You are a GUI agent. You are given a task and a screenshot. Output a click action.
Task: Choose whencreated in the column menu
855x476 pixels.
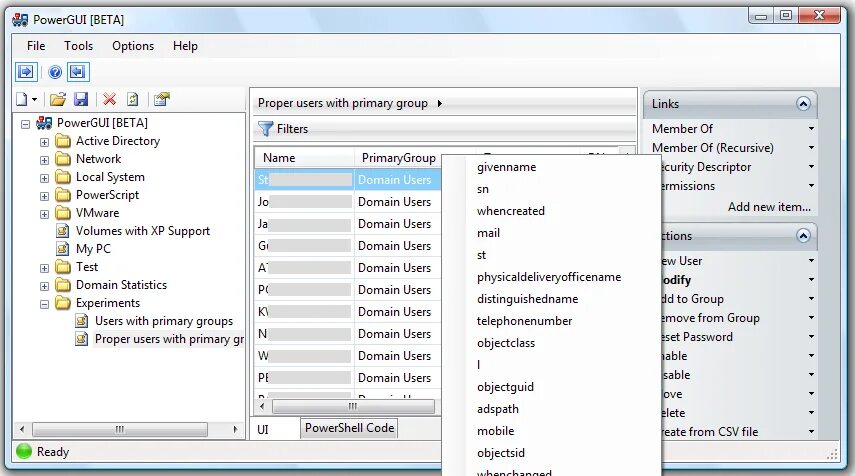(510, 210)
